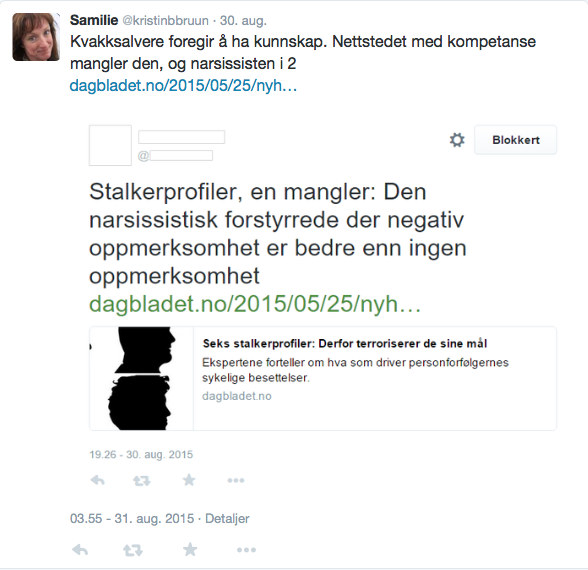
Task: Open more options on embedded tweet
Action: click(x=236, y=480)
